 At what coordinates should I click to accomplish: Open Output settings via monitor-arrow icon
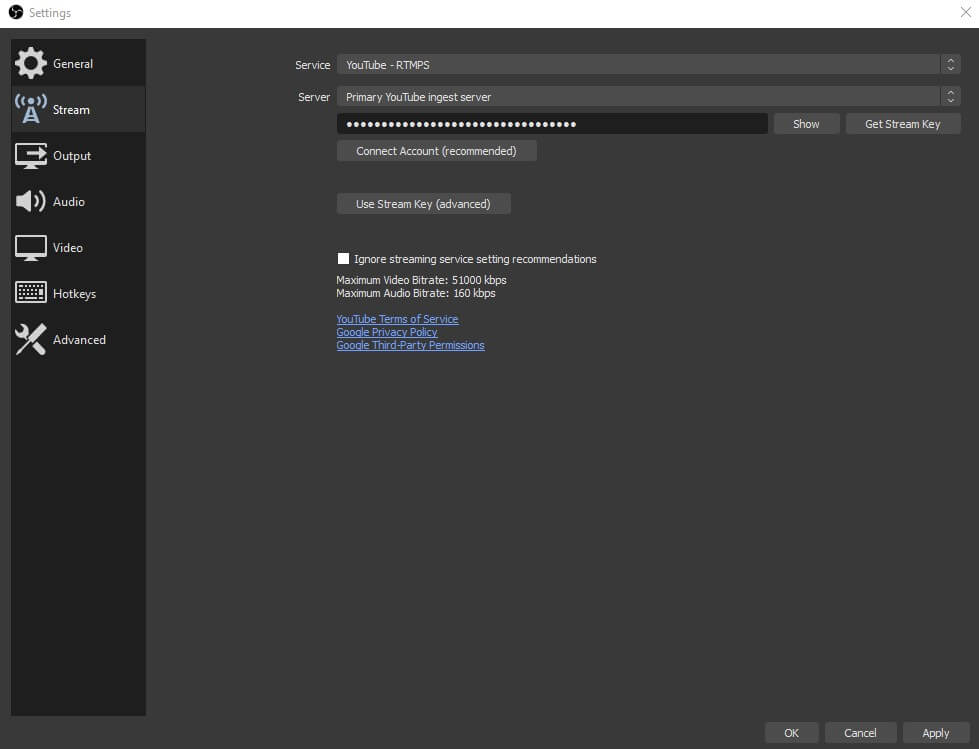[x=31, y=155]
